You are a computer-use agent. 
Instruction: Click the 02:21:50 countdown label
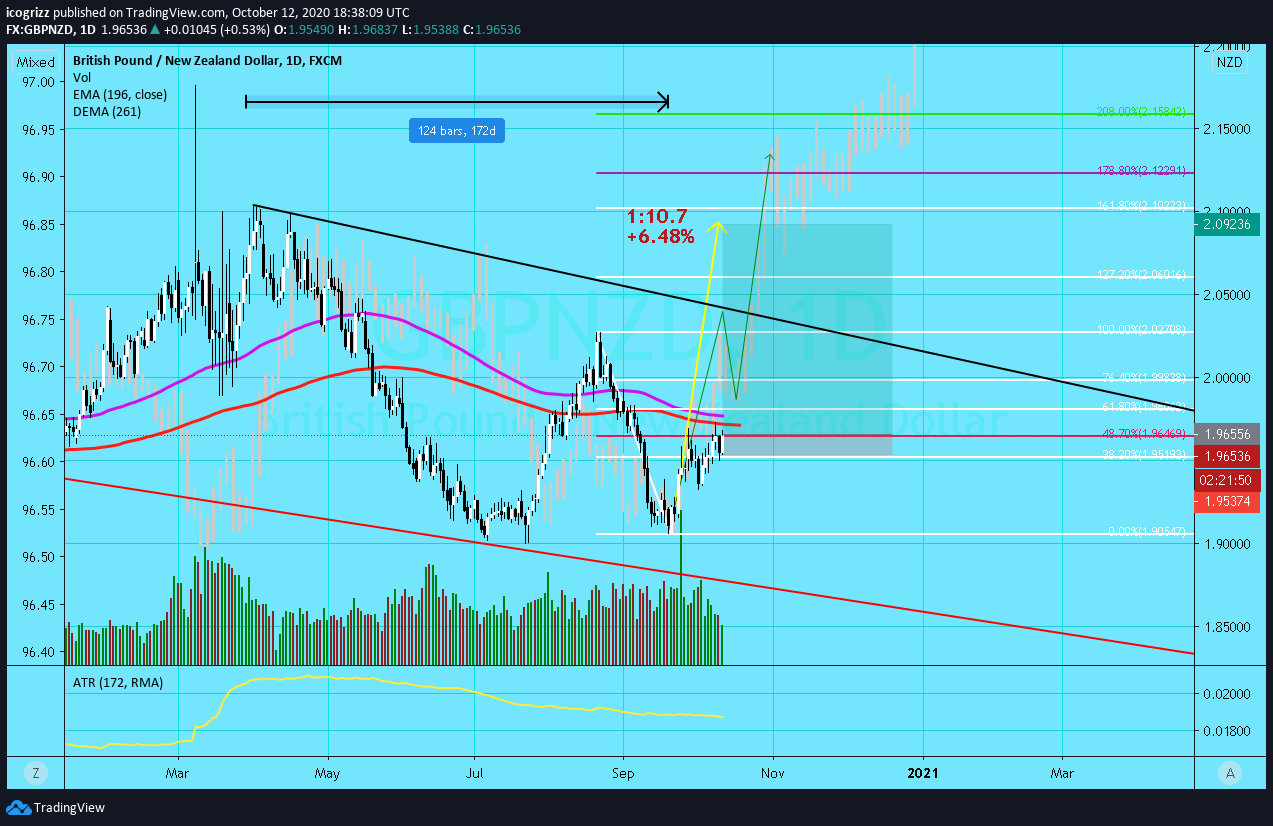pos(1226,480)
